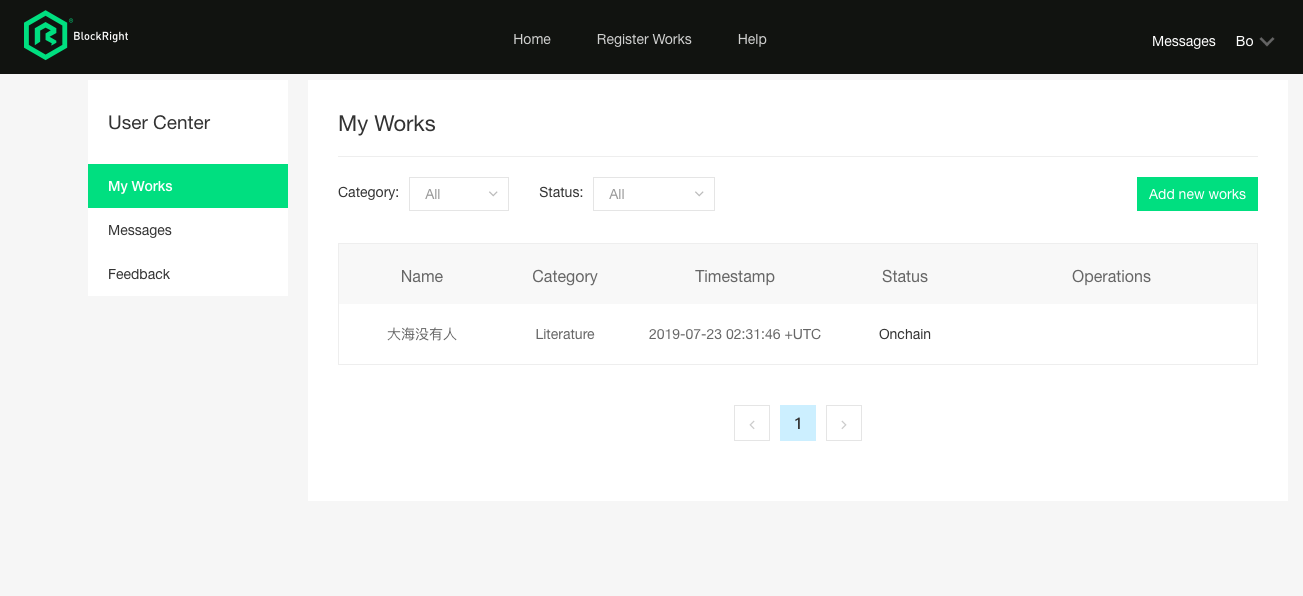The width and height of the screenshot is (1303, 596).
Task: Open Messages in the top header
Action: click(x=1184, y=41)
